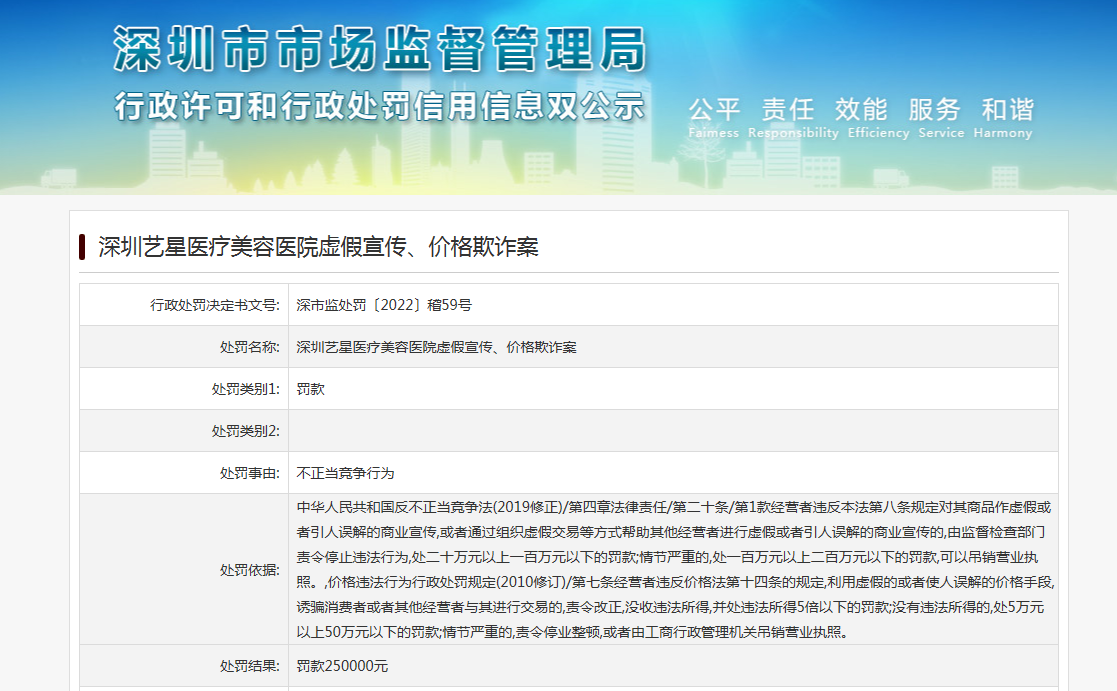Click the banner title 深圳市市场监督管理局
The image size is (1117, 691).
point(380,49)
